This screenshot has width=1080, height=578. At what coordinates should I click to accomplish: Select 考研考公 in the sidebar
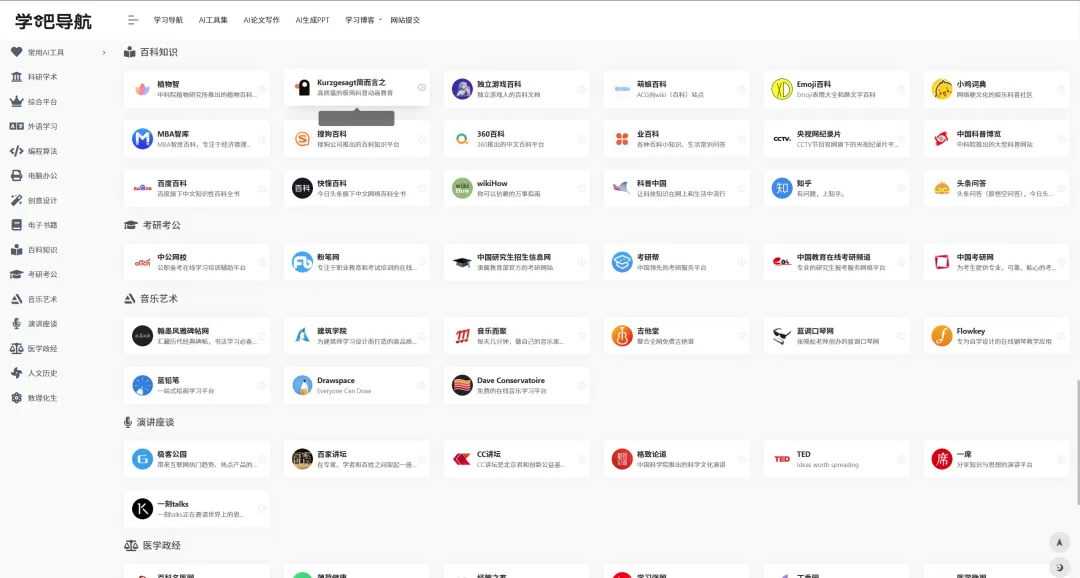[42, 274]
